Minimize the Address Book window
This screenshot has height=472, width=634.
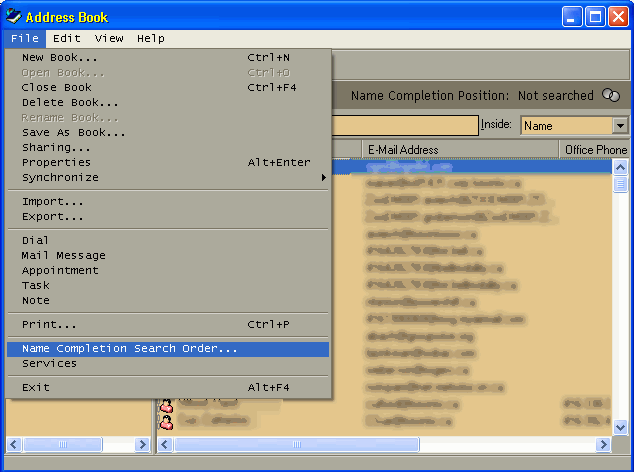pos(572,17)
